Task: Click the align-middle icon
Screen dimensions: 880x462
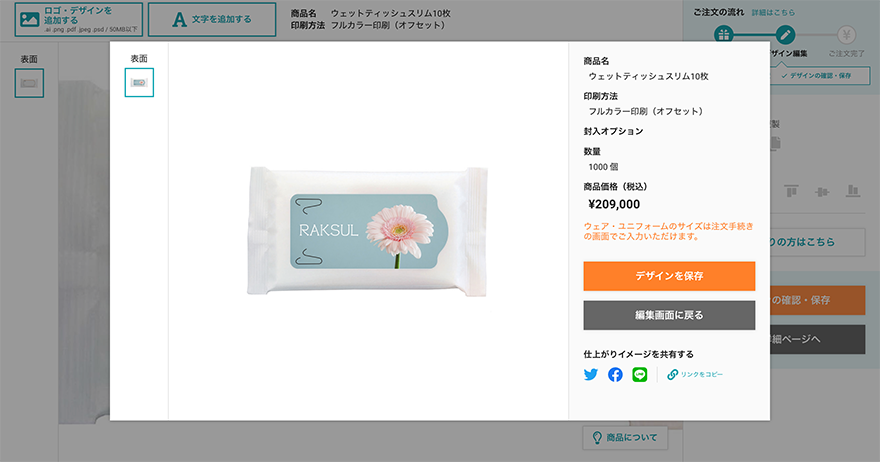Action: pyautogui.click(x=822, y=192)
